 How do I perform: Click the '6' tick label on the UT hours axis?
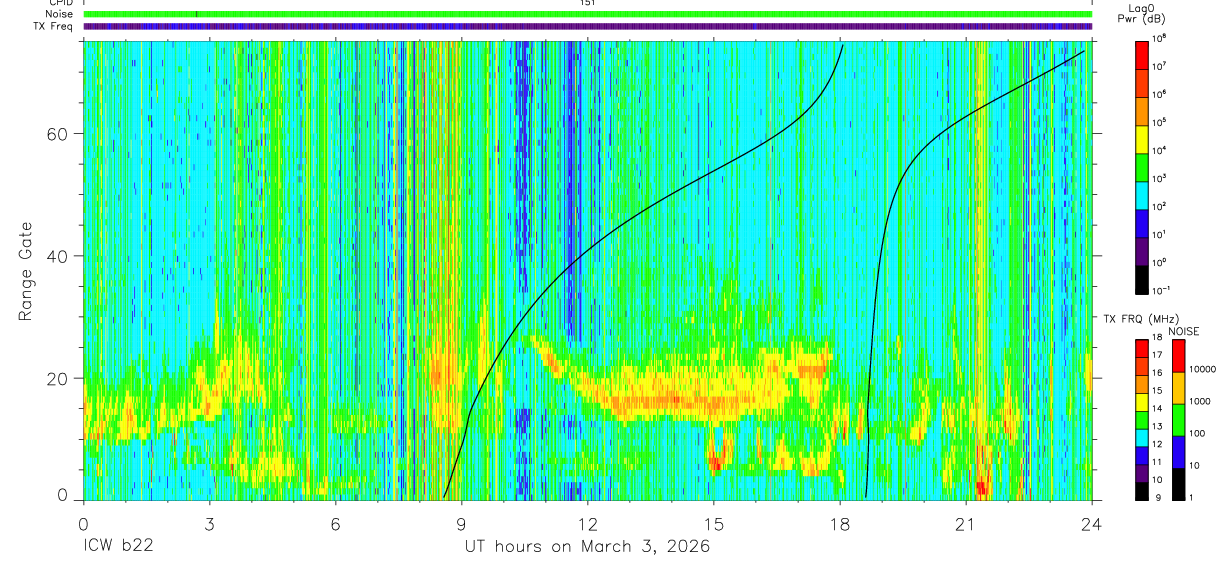(x=335, y=523)
